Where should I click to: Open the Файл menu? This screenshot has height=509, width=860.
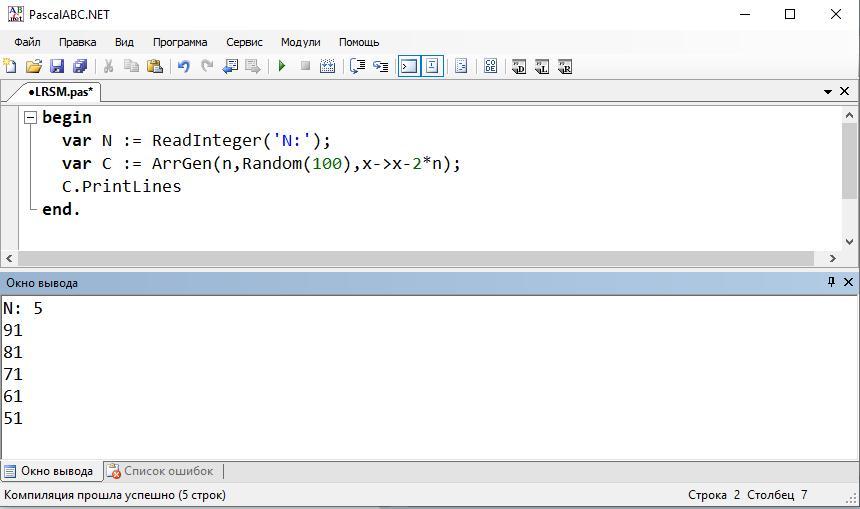27,42
